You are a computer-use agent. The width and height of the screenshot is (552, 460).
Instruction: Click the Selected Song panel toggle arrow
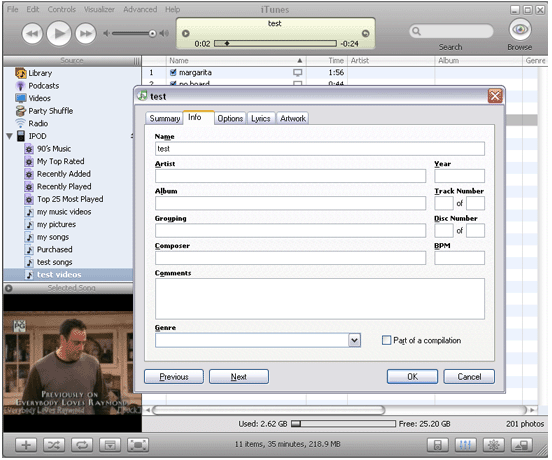point(9,288)
